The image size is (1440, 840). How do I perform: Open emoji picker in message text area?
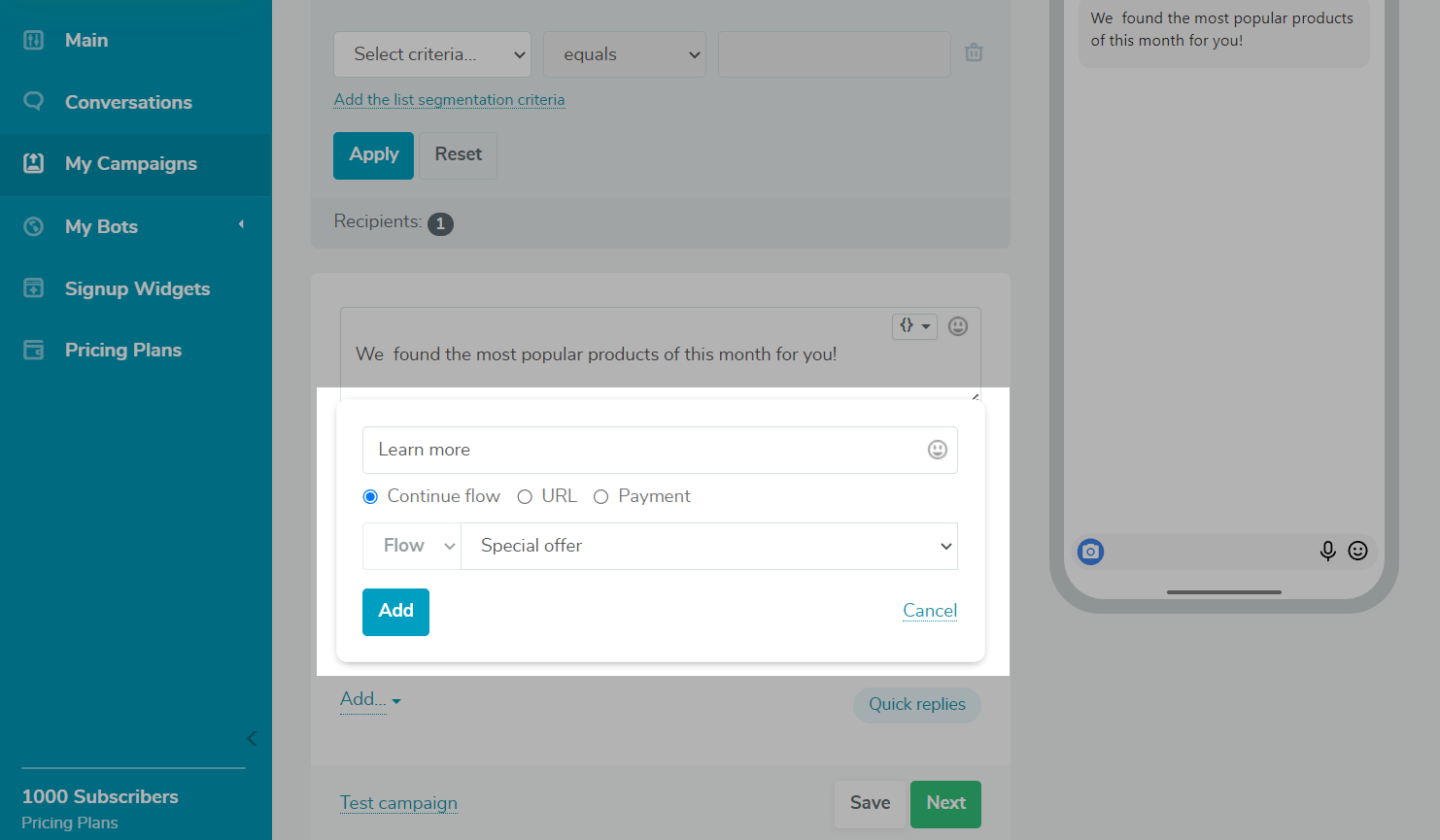click(957, 326)
